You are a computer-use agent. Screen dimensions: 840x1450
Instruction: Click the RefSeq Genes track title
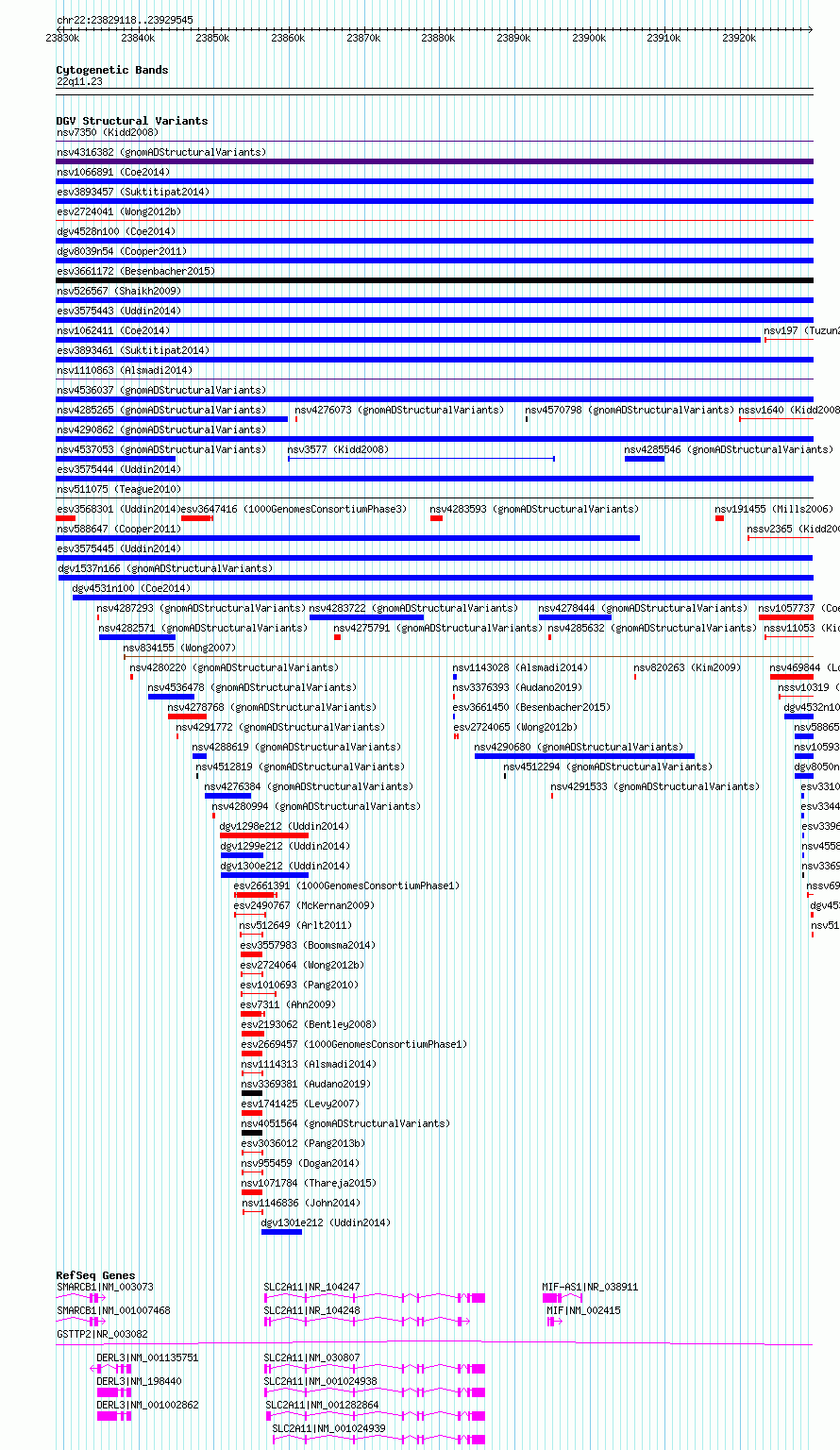coord(95,1275)
